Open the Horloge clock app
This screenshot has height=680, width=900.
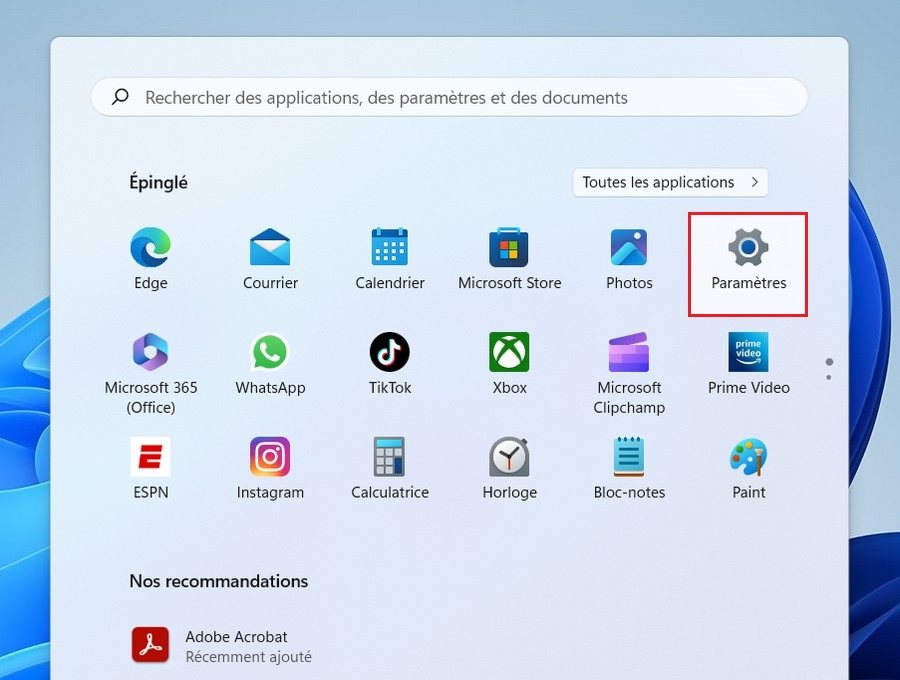(x=509, y=468)
